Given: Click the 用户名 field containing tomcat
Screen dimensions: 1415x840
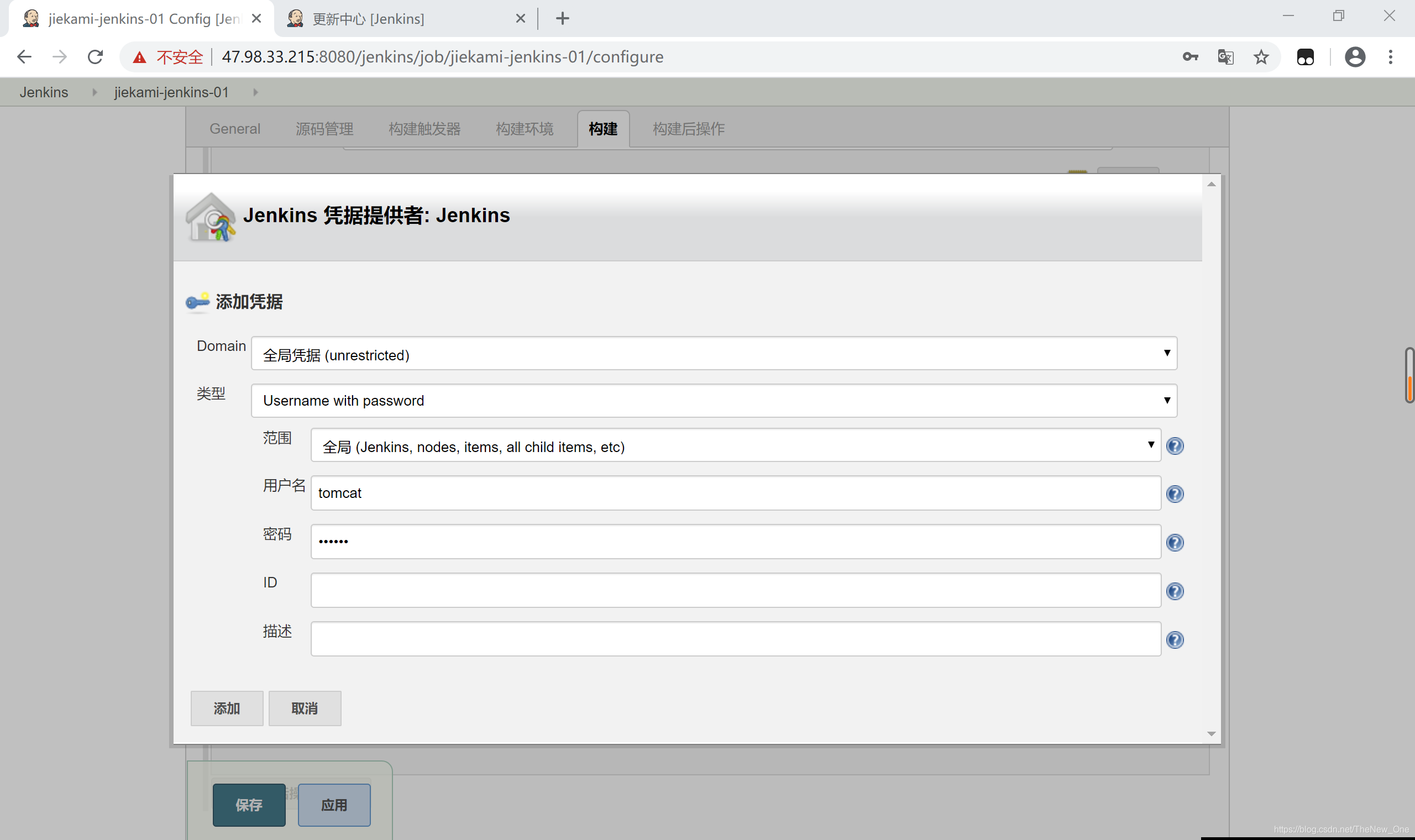Looking at the screenshot, I should pos(736,493).
